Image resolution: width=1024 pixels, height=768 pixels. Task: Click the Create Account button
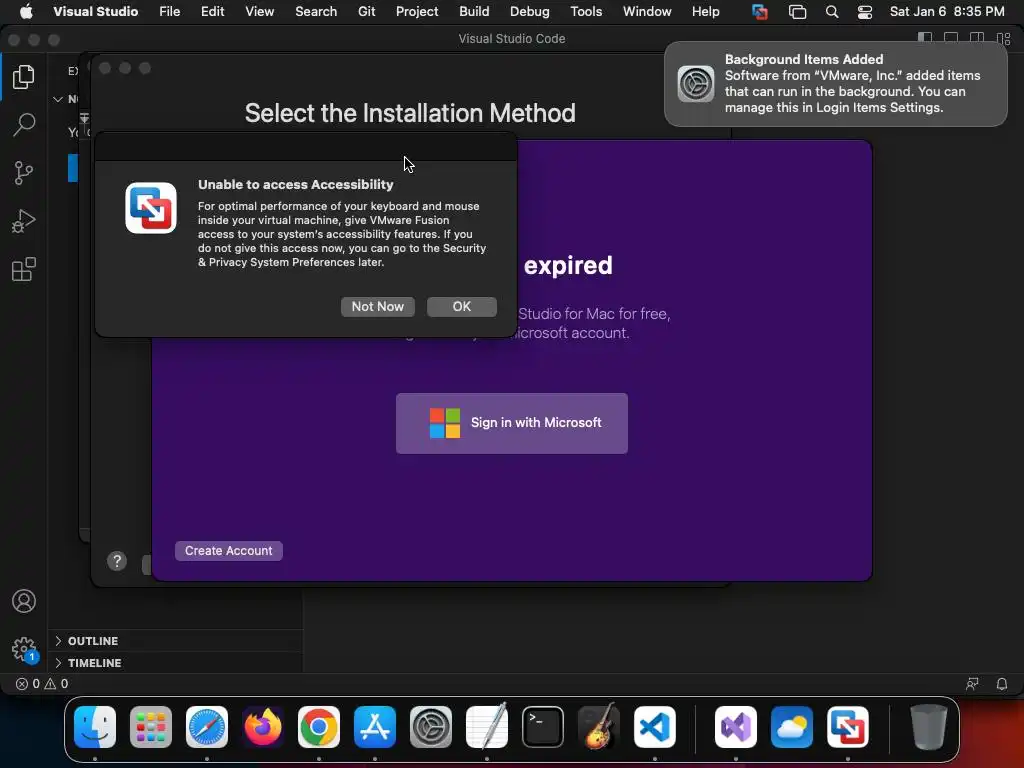pyautogui.click(x=229, y=551)
